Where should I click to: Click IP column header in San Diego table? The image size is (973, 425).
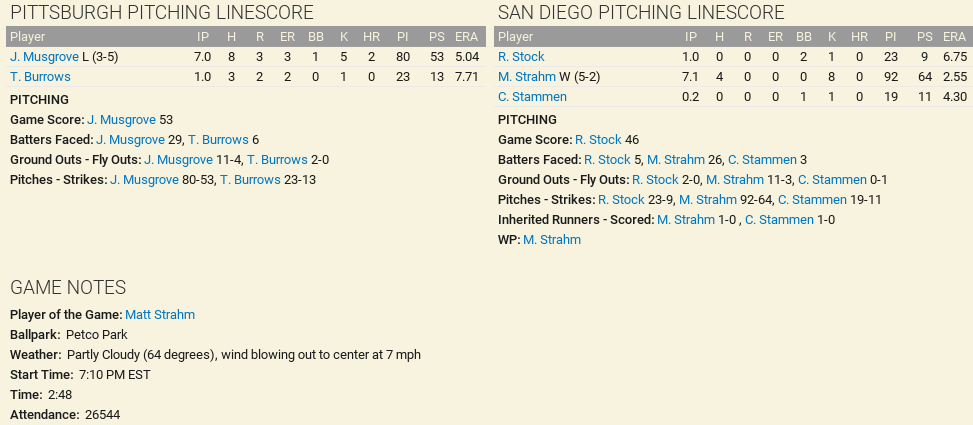[x=691, y=37]
